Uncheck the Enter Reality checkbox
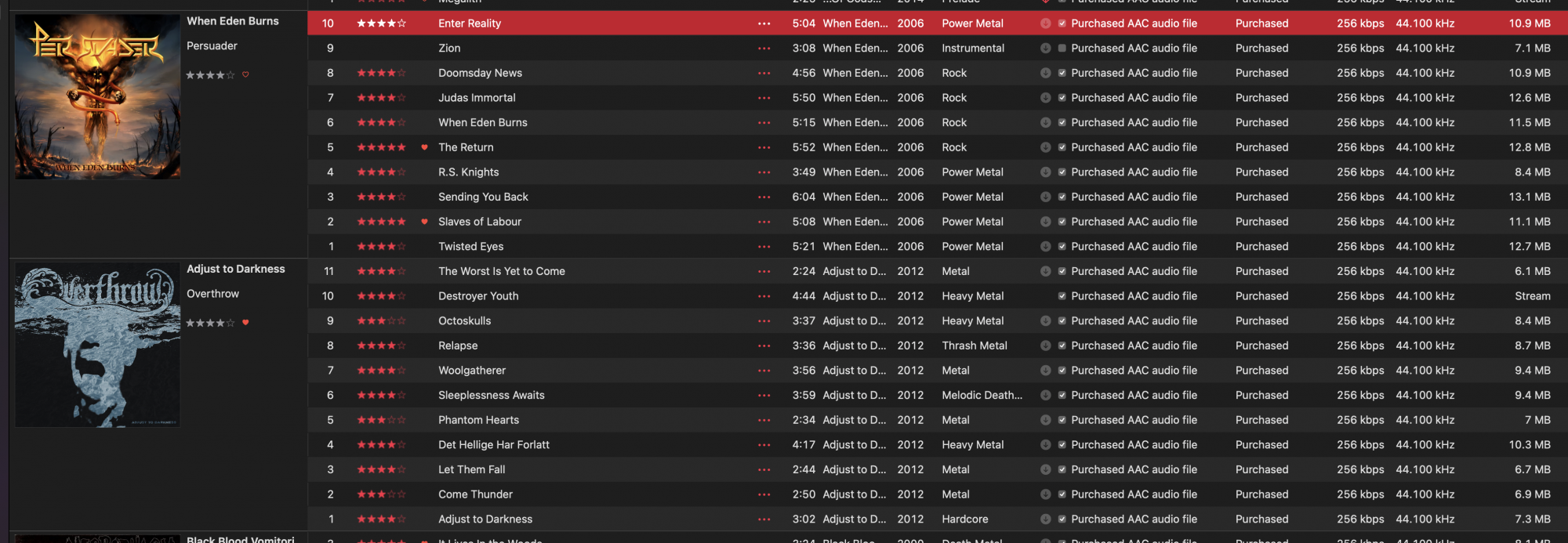Viewport: 1568px width, 543px height. point(1062,24)
